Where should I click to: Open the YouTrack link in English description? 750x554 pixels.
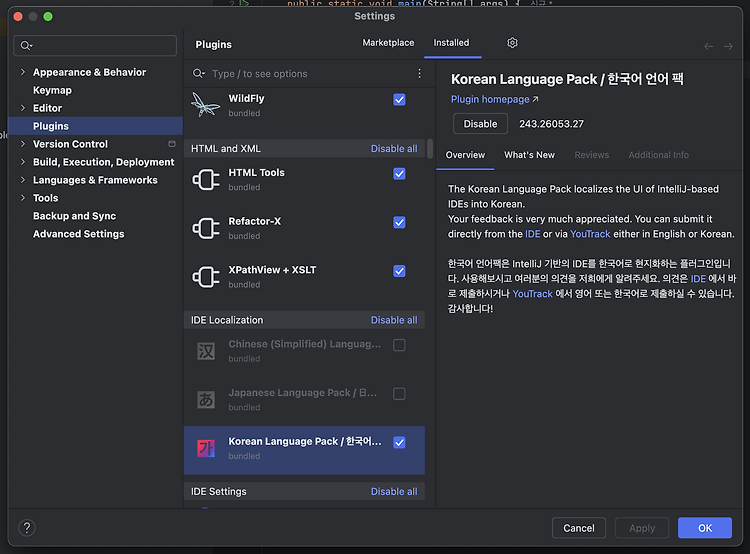(x=590, y=234)
